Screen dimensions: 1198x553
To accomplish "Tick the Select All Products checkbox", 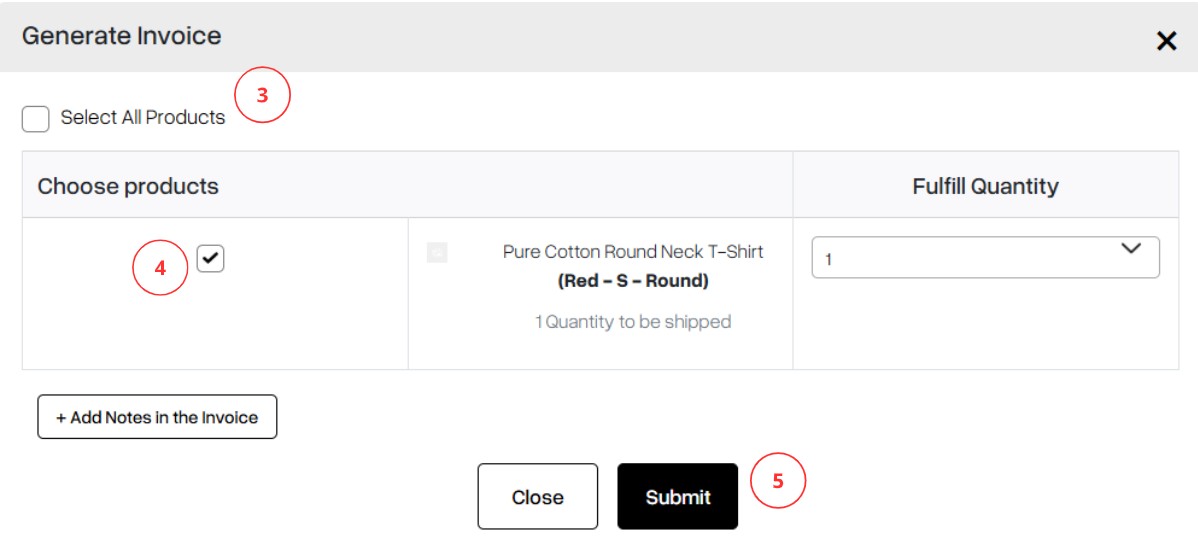I will (x=36, y=118).
